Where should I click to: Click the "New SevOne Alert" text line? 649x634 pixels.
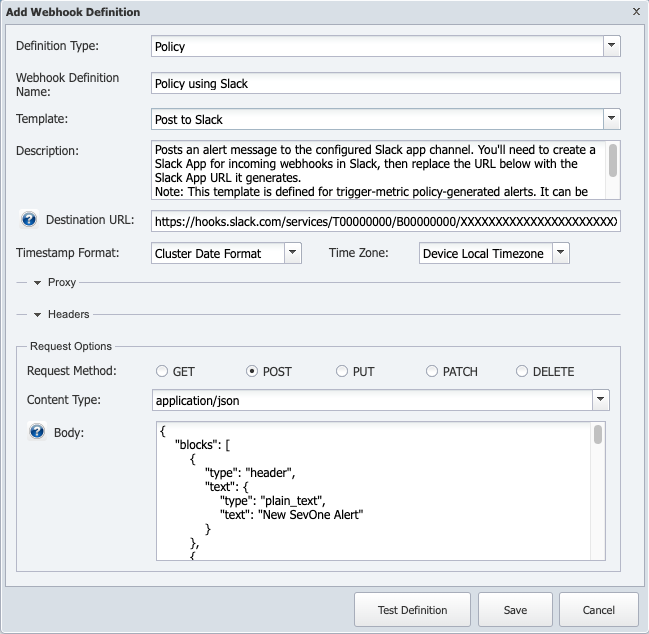(291, 515)
